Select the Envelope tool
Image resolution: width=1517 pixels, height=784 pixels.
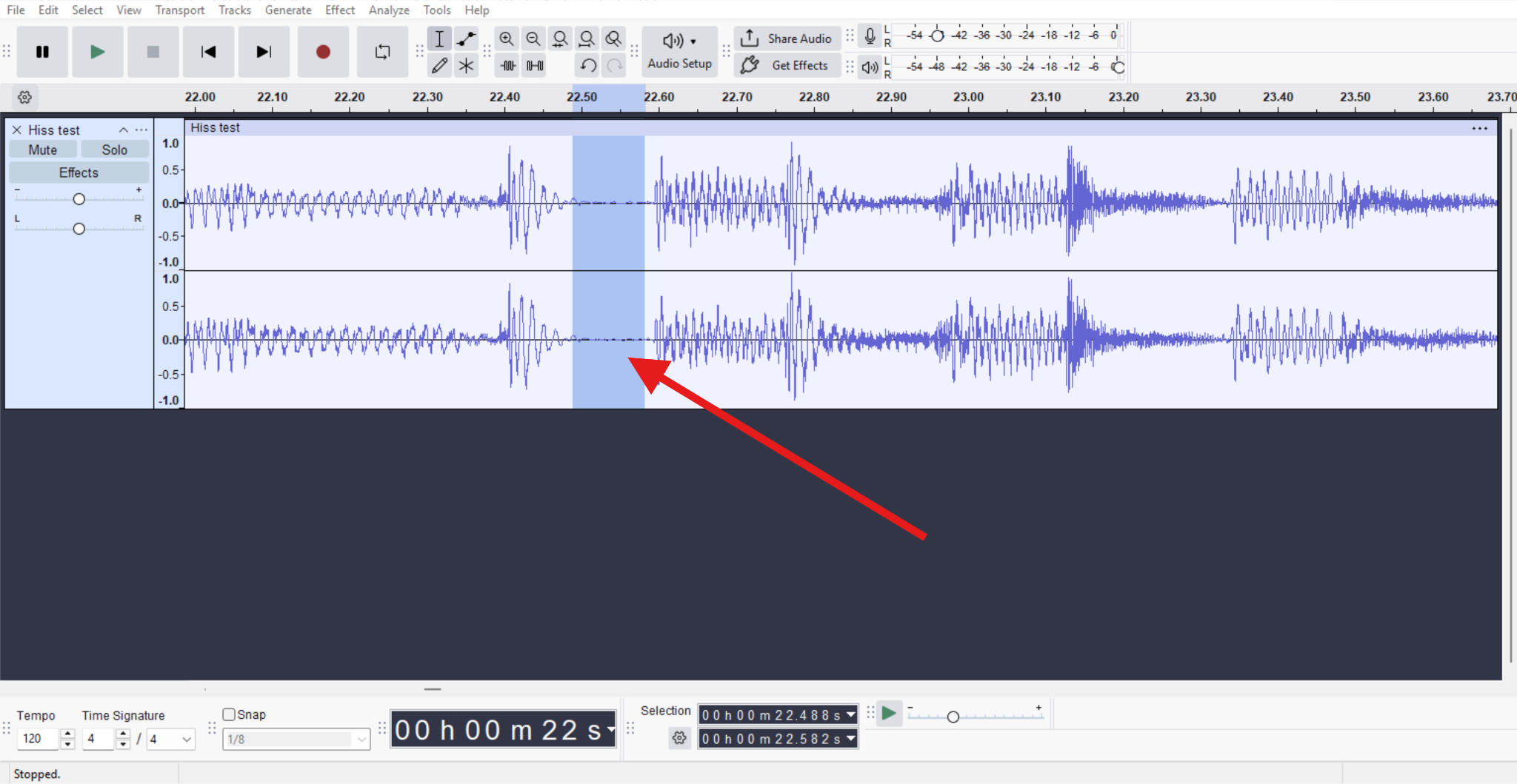pyautogui.click(x=466, y=38)
